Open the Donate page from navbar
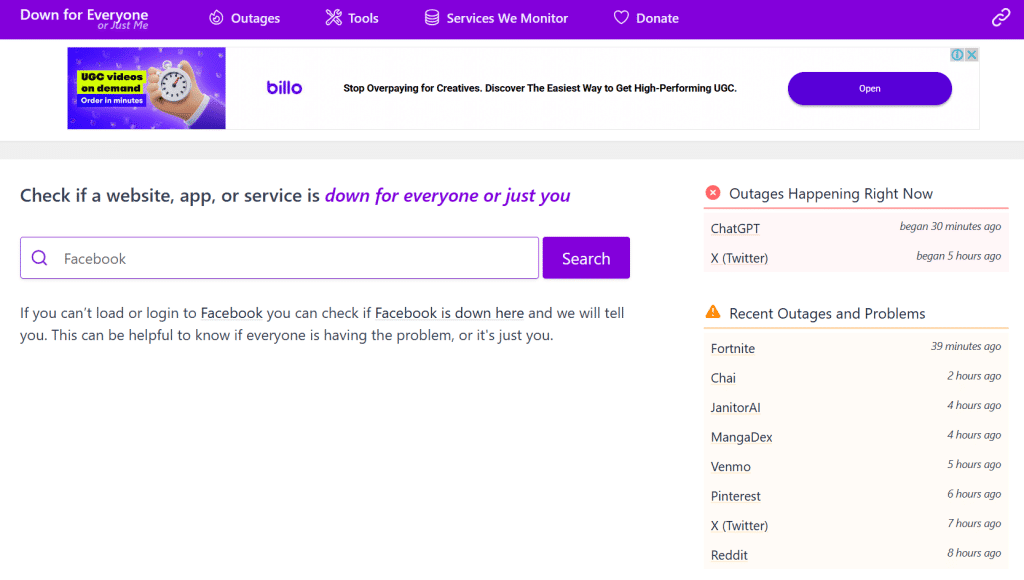The image size is (1024, 580). pos(656,18)
